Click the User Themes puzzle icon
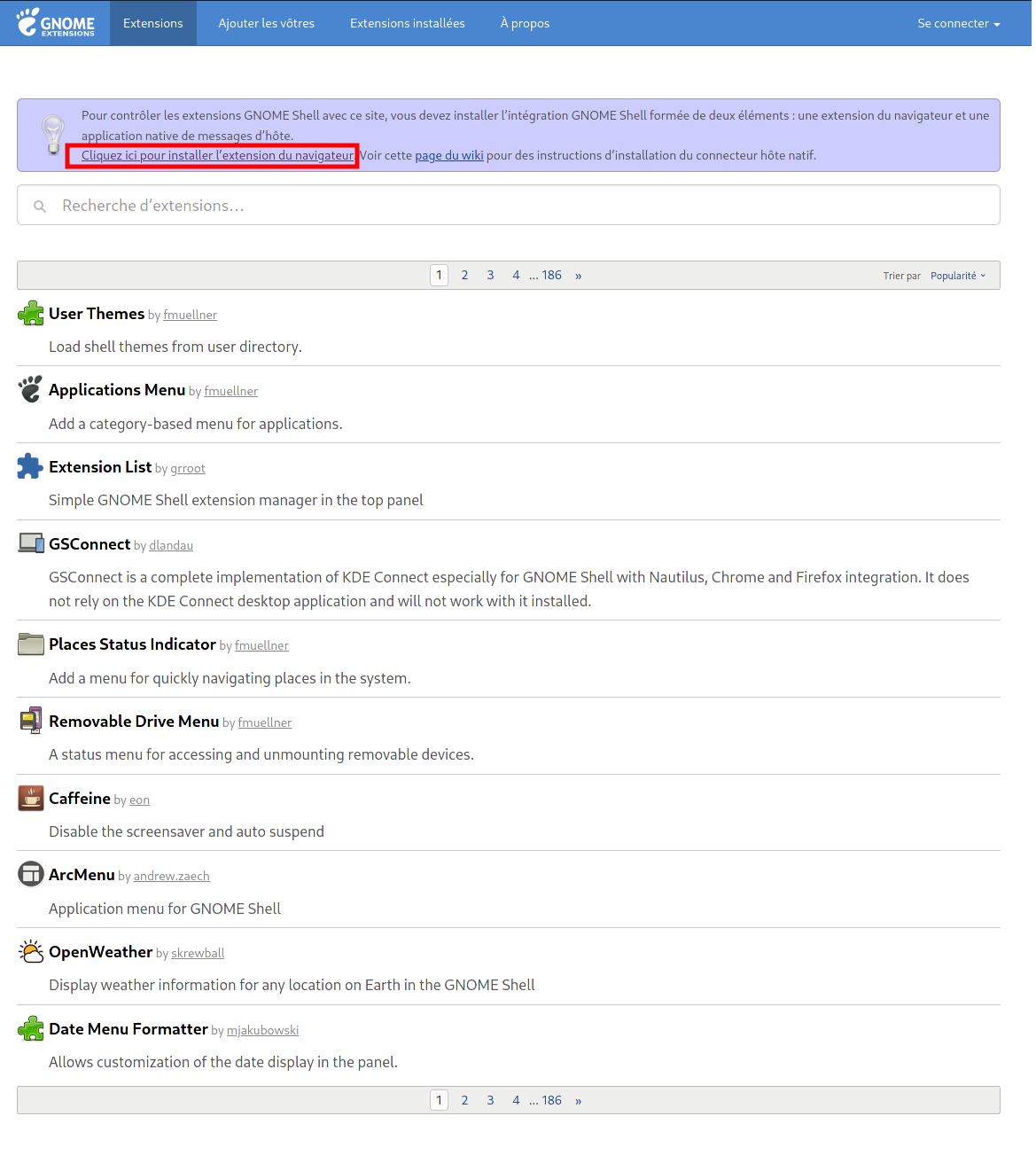The image size is (1036, 1163). pos(31,314)
